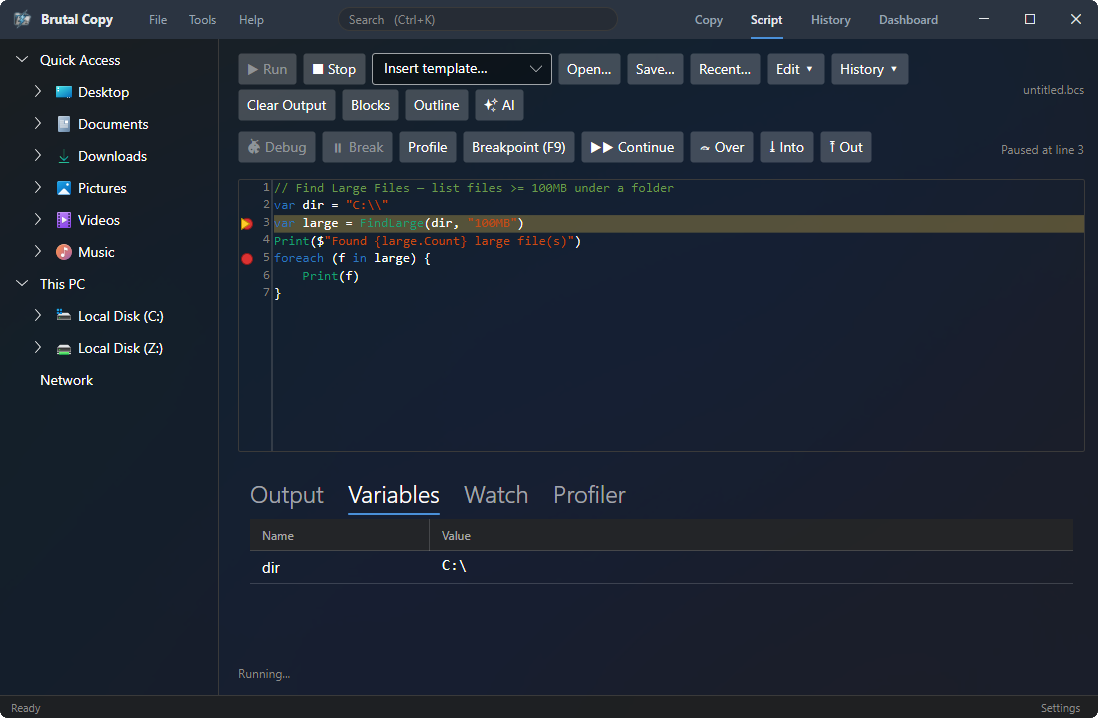Focus the Search (Ctrl+K) field
The image size is (1098, 718).
(x=478, y=20)
